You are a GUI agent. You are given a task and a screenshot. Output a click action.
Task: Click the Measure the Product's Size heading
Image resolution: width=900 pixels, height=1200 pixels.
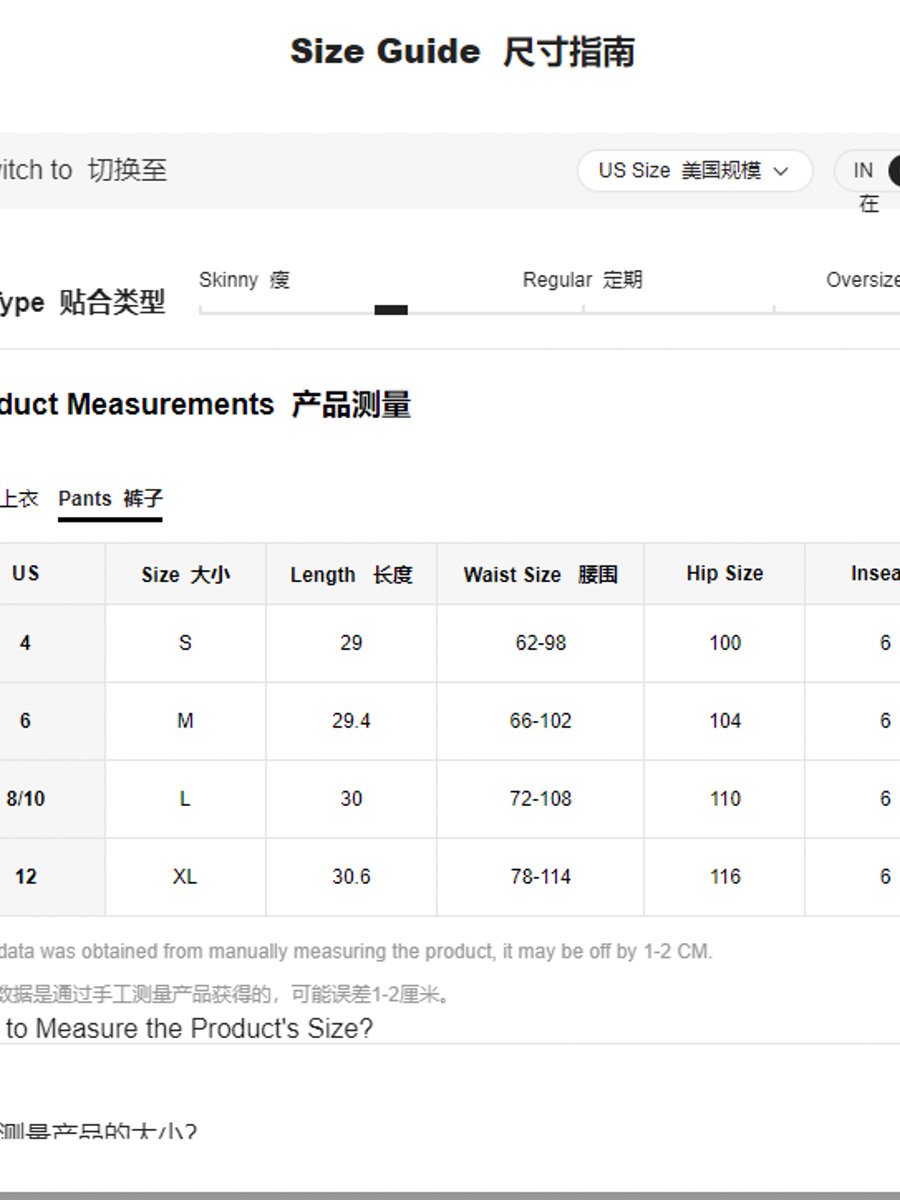tap(187, 1028)
